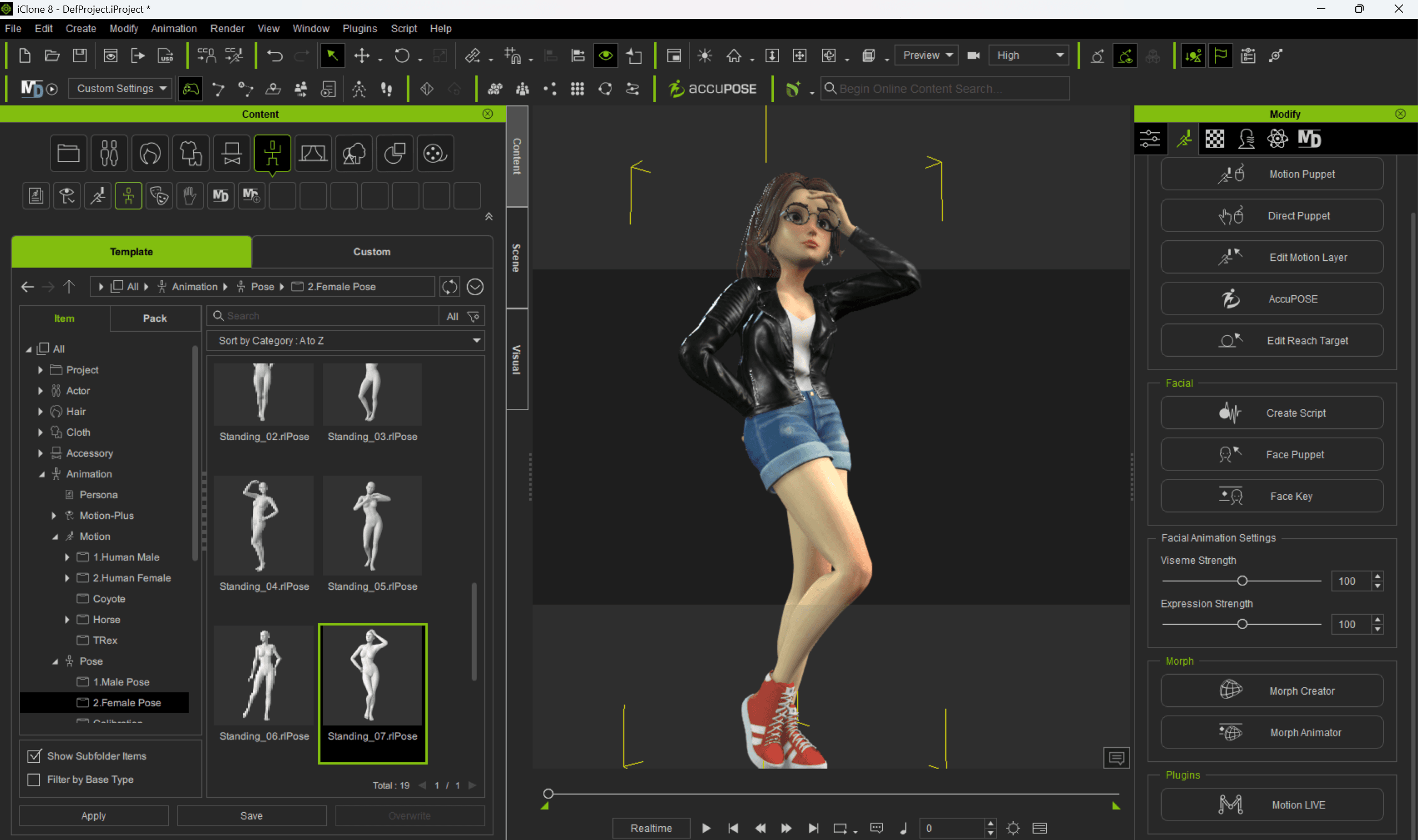Uncheck Show Subfolder Items
The image size is (1418, 840).
click(x=34, y=756)
